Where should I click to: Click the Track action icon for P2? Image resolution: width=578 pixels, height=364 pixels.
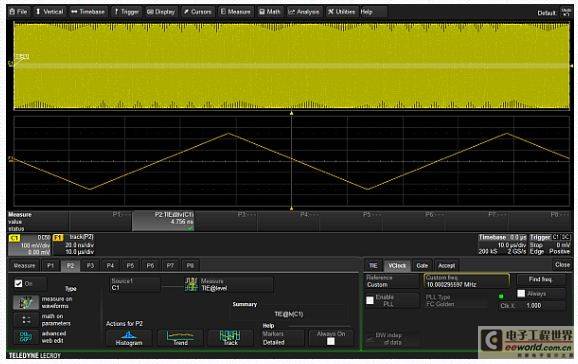230,338
